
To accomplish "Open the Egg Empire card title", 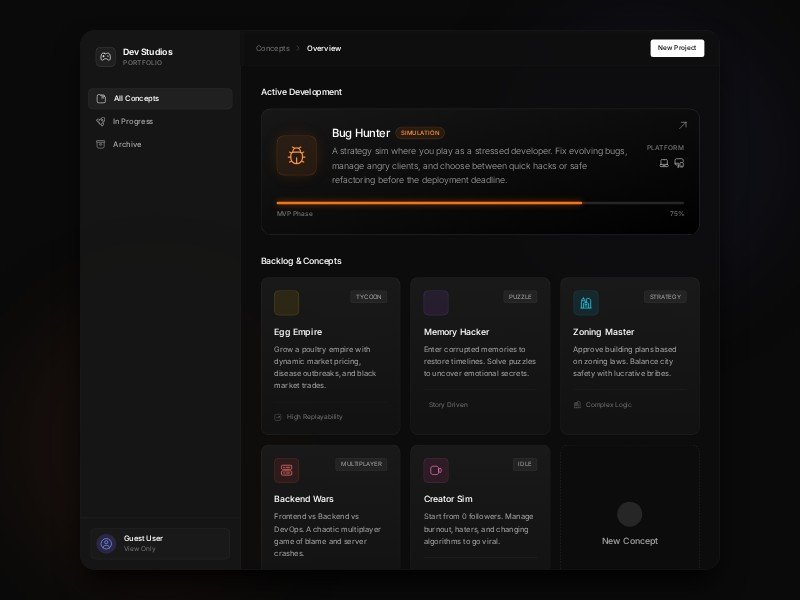I will tap(298, 332).
